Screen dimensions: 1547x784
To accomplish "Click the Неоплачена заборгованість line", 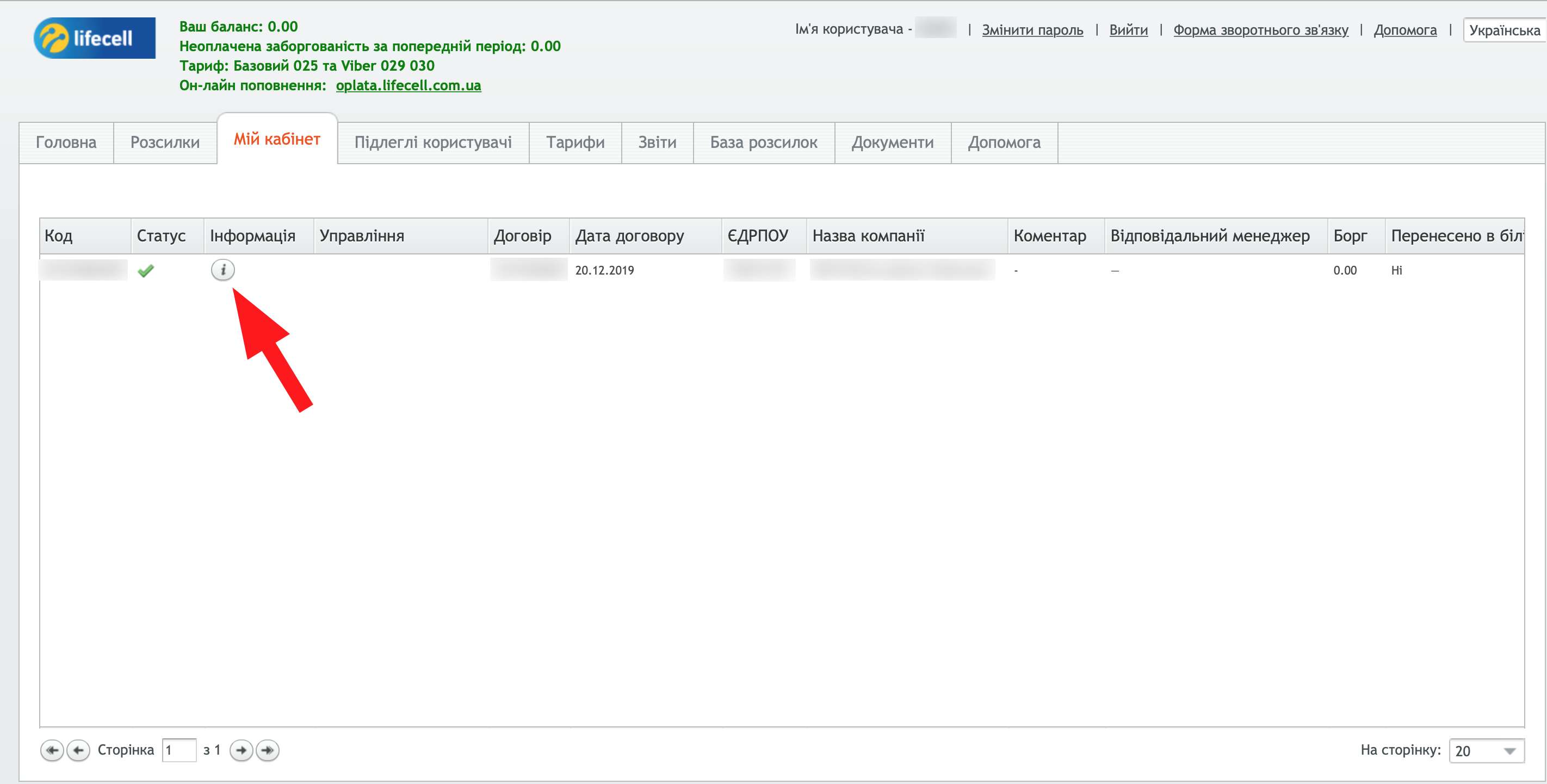I will pos(370,46).
